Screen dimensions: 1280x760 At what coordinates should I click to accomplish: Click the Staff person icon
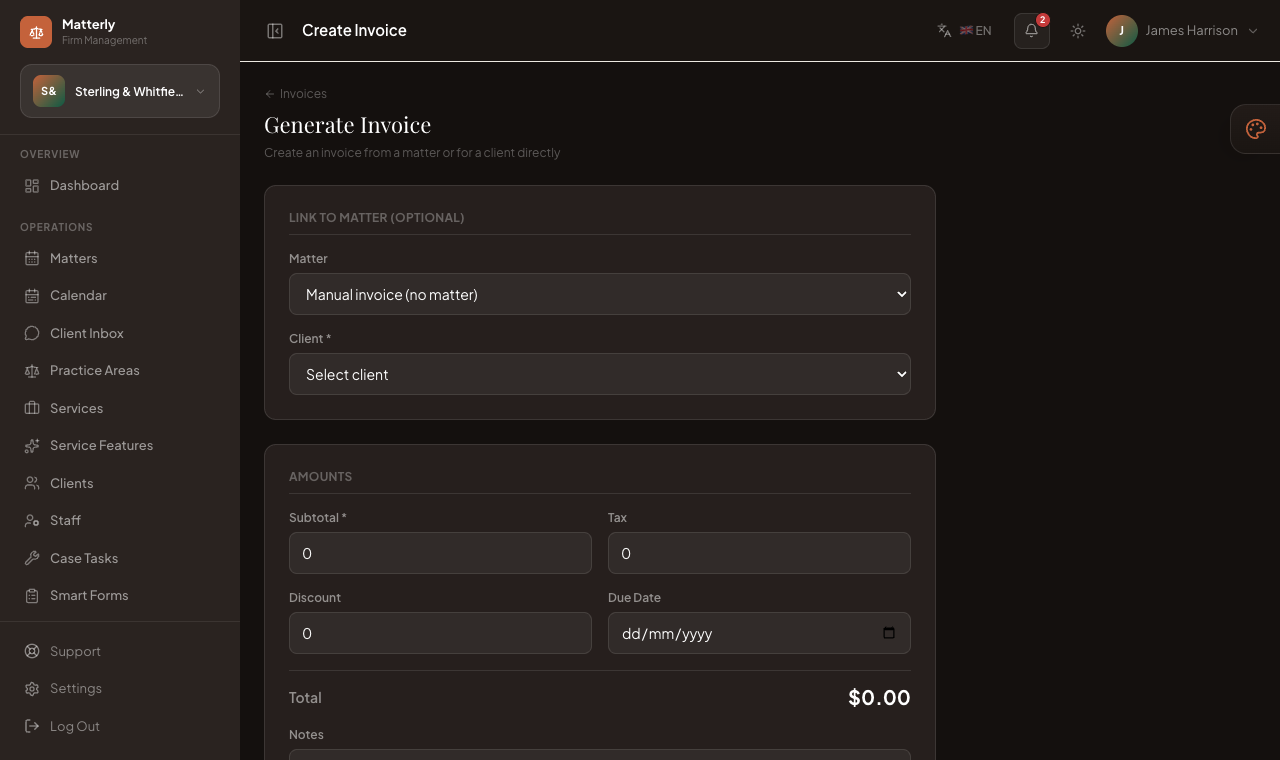(x=32, y=521)
